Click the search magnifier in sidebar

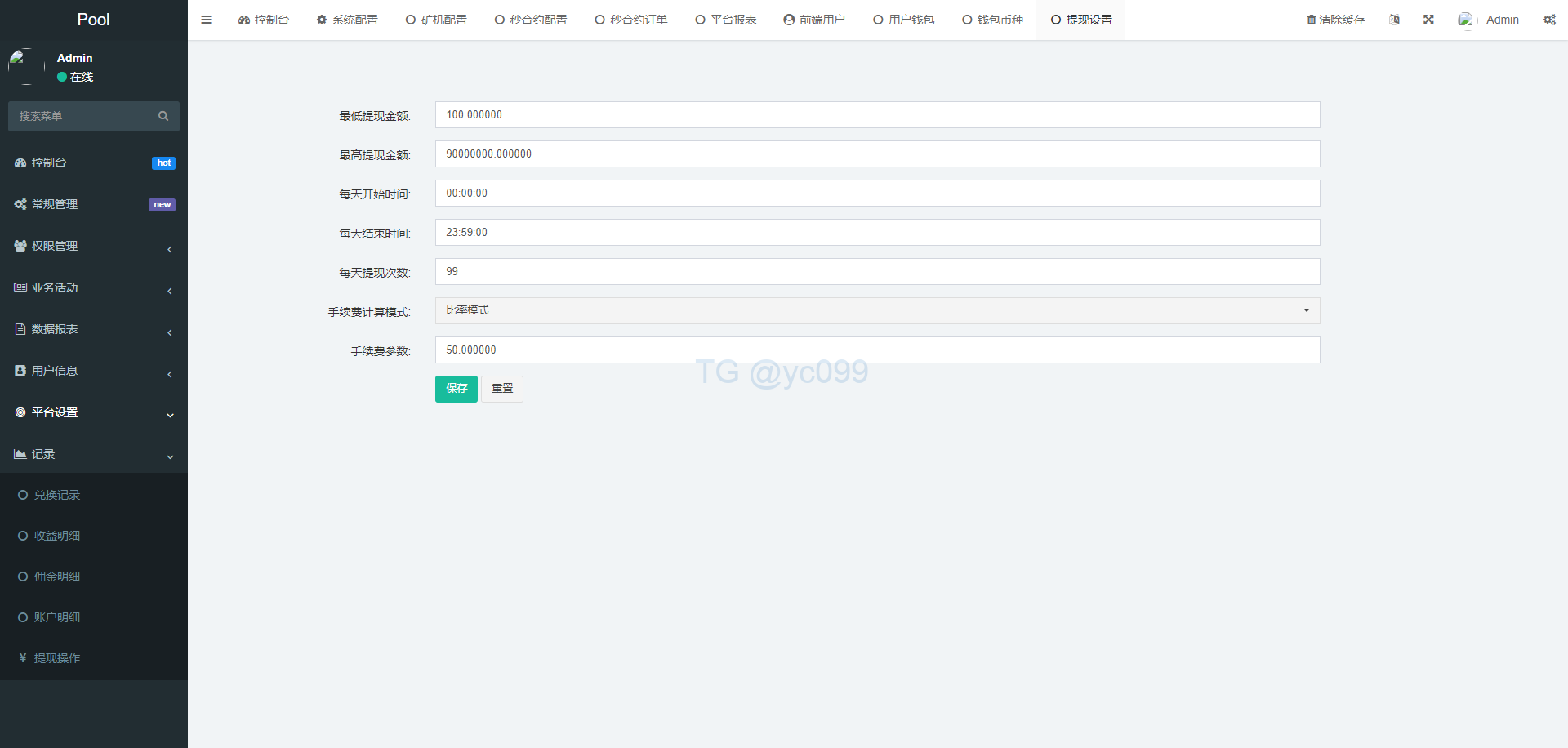(163, 116)
